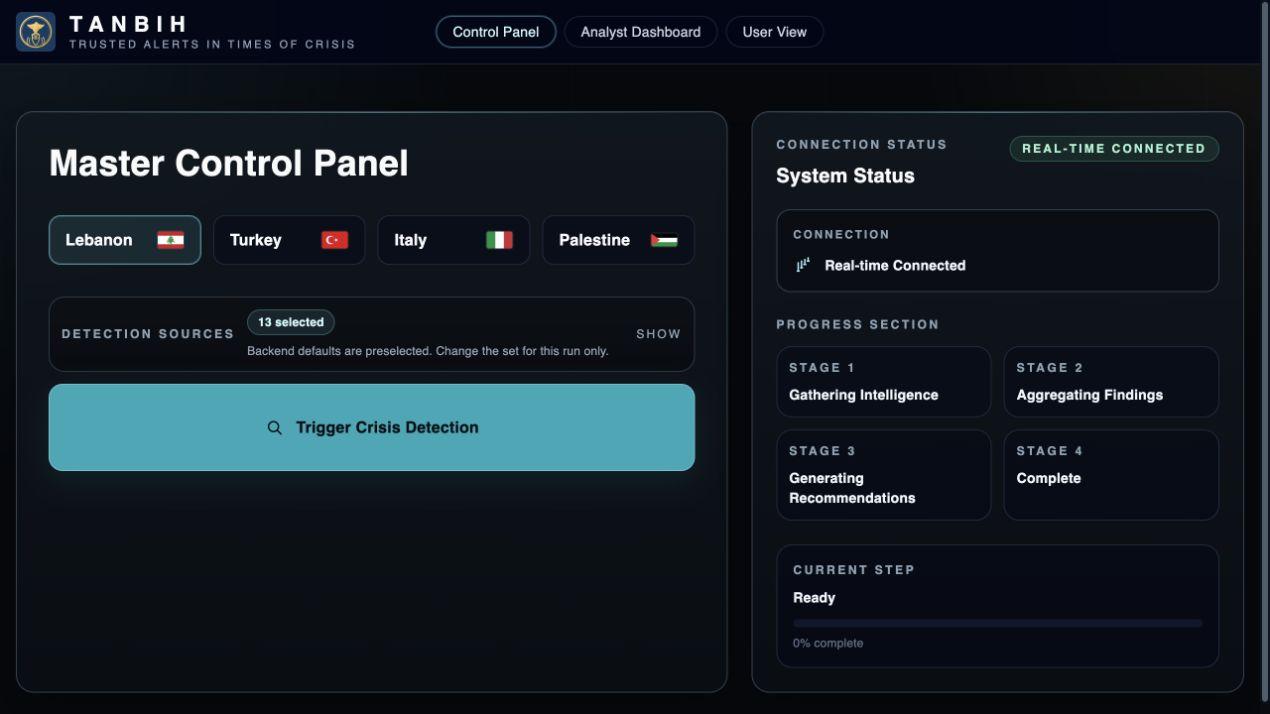Select the Stage 2 Aggregating Findings card
This screenshot has width=1270, height=714.
click(1111, 382)
